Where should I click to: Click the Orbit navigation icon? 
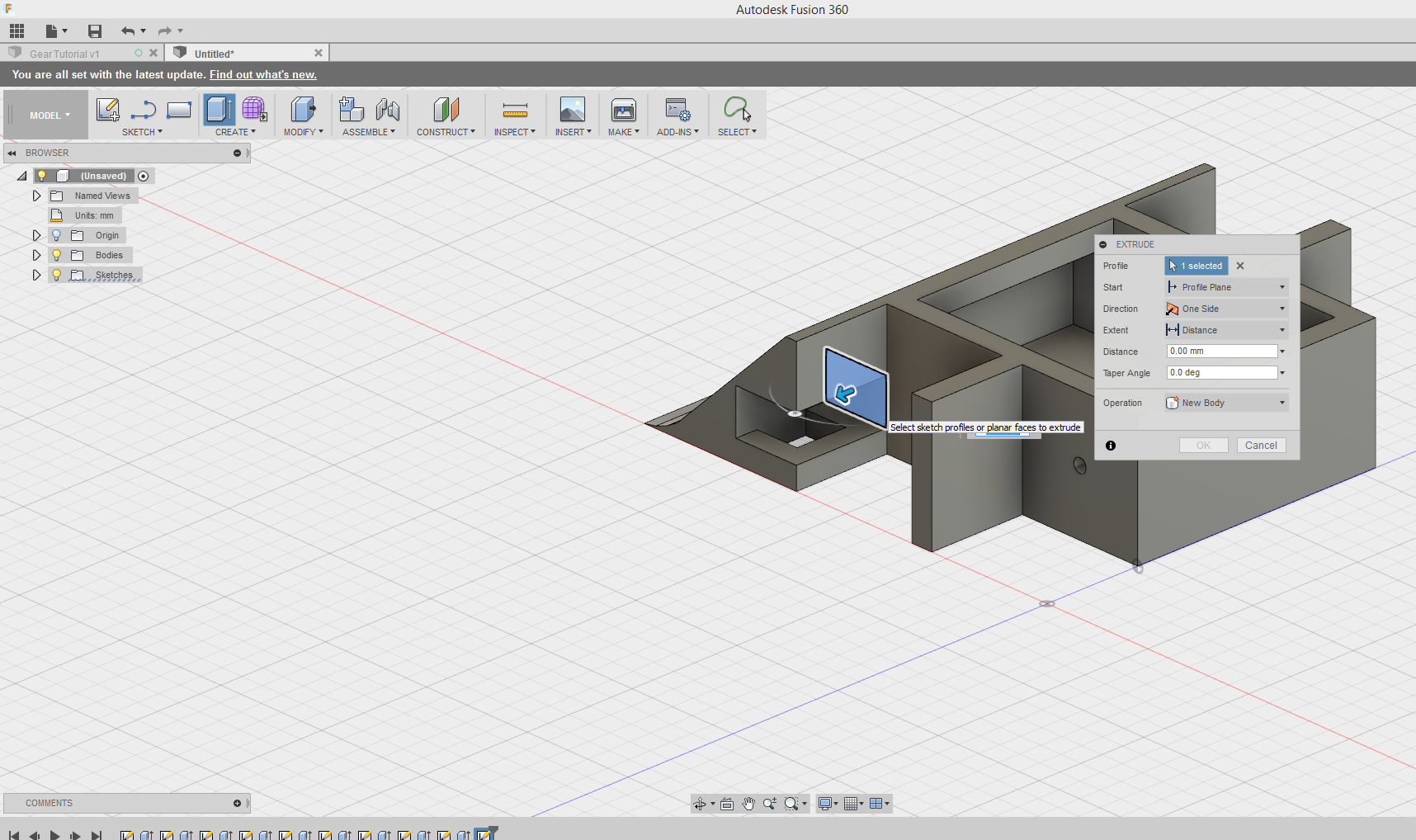click(700, 804)
